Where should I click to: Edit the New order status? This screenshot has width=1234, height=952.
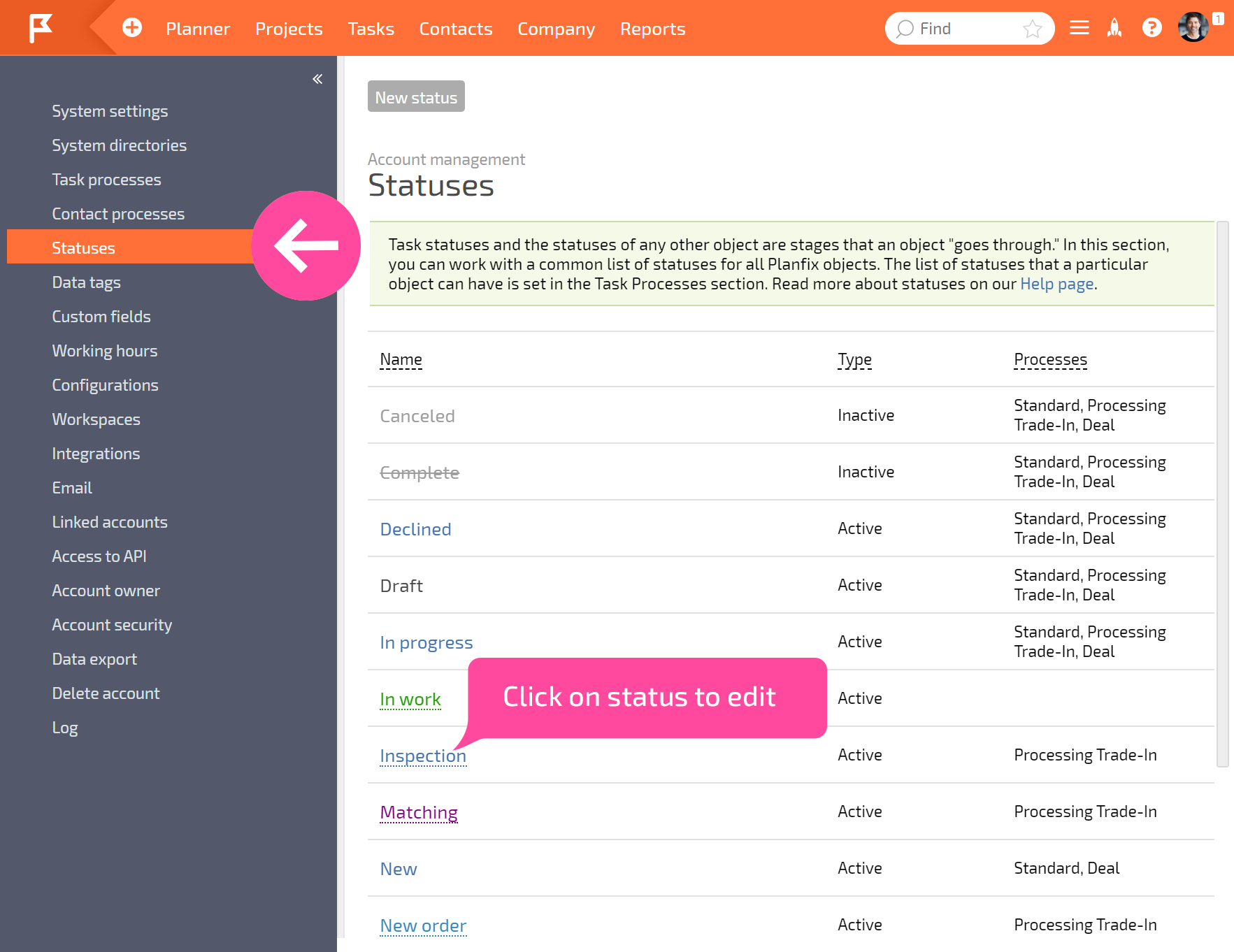[423, 925]
